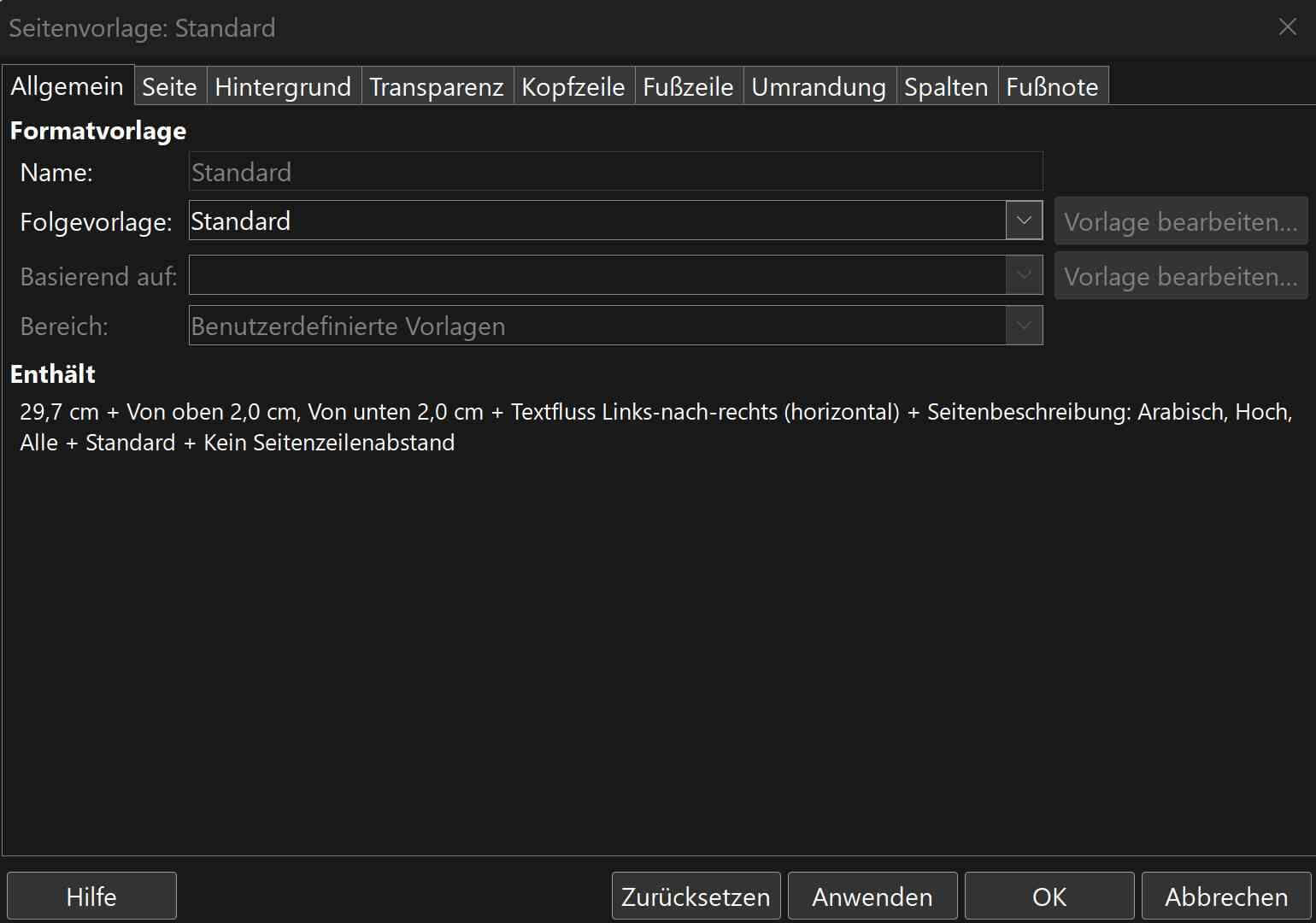Expand the Bereich dropdown

click(x=1024, y=325)
